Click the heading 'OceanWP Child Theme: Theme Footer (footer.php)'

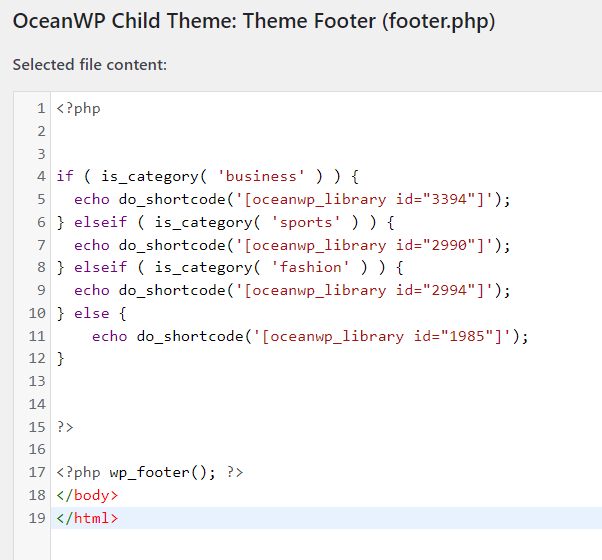click(x=254, y=21)
